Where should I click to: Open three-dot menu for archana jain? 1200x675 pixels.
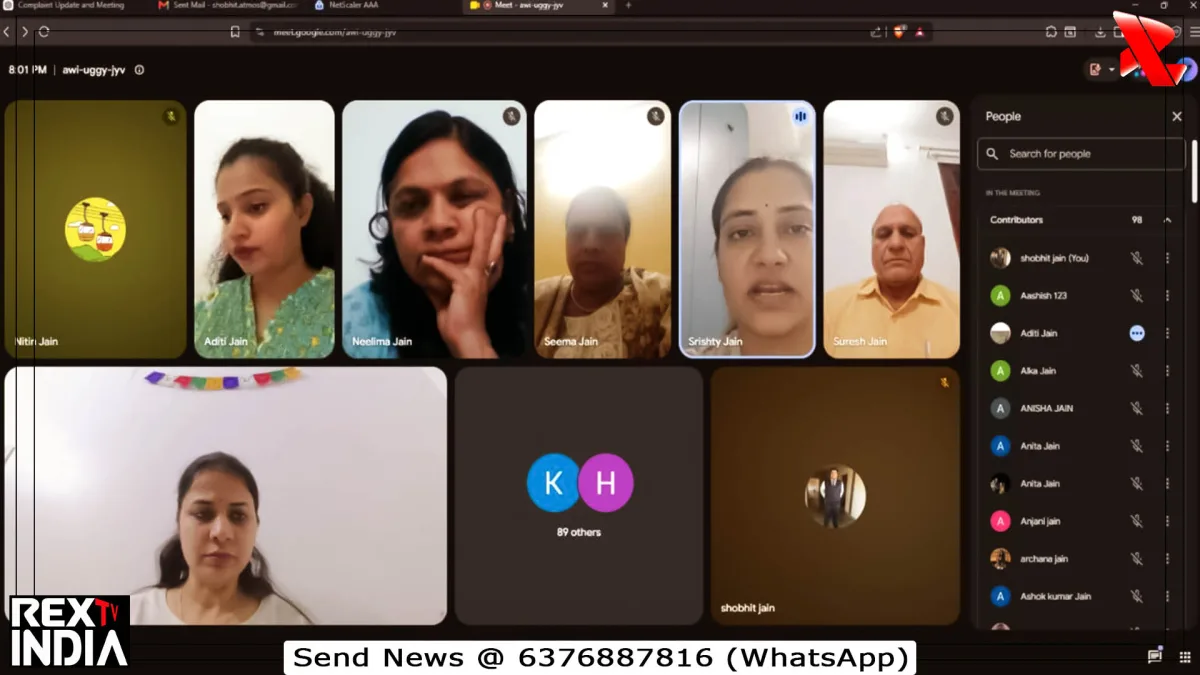point(1167,559)
